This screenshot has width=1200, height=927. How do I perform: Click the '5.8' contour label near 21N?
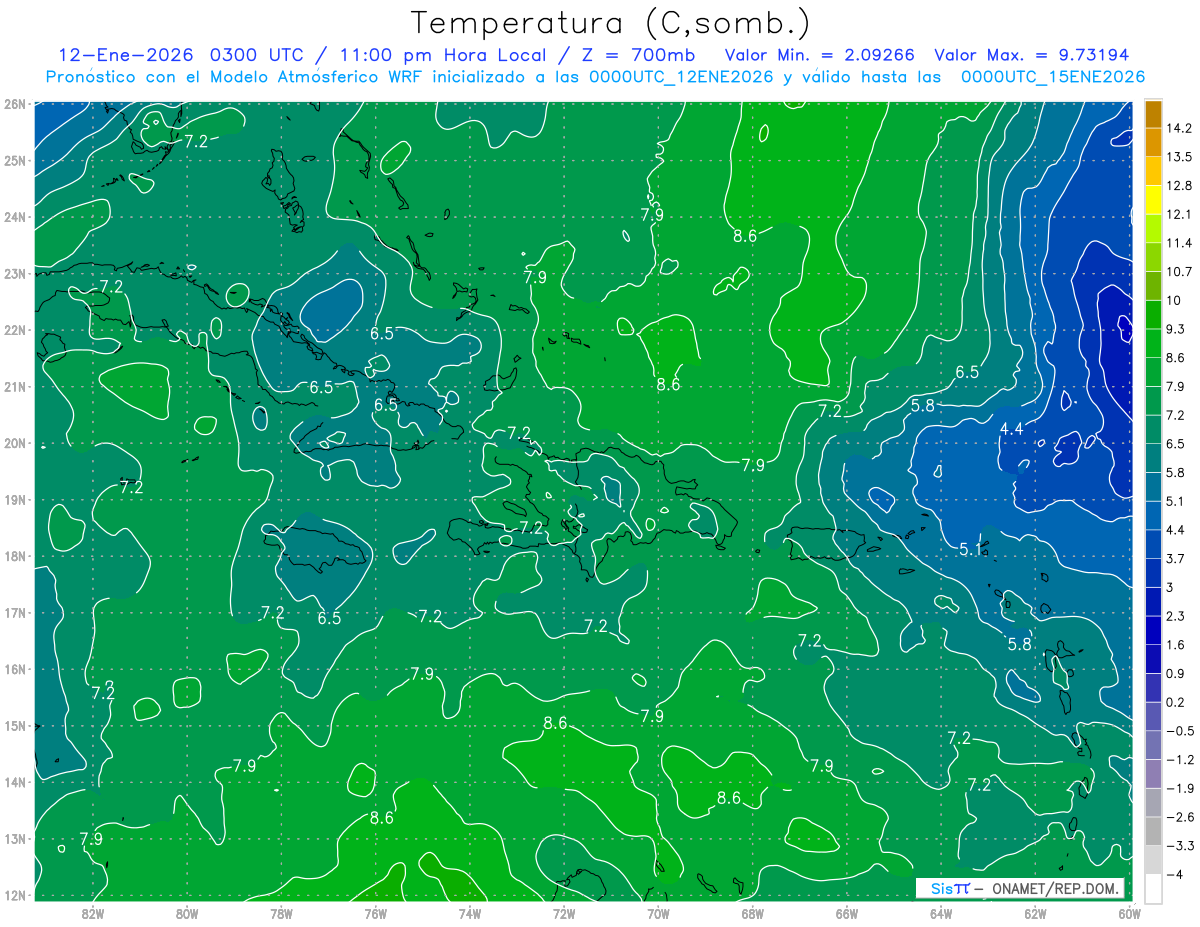click(x=923, y=405)
